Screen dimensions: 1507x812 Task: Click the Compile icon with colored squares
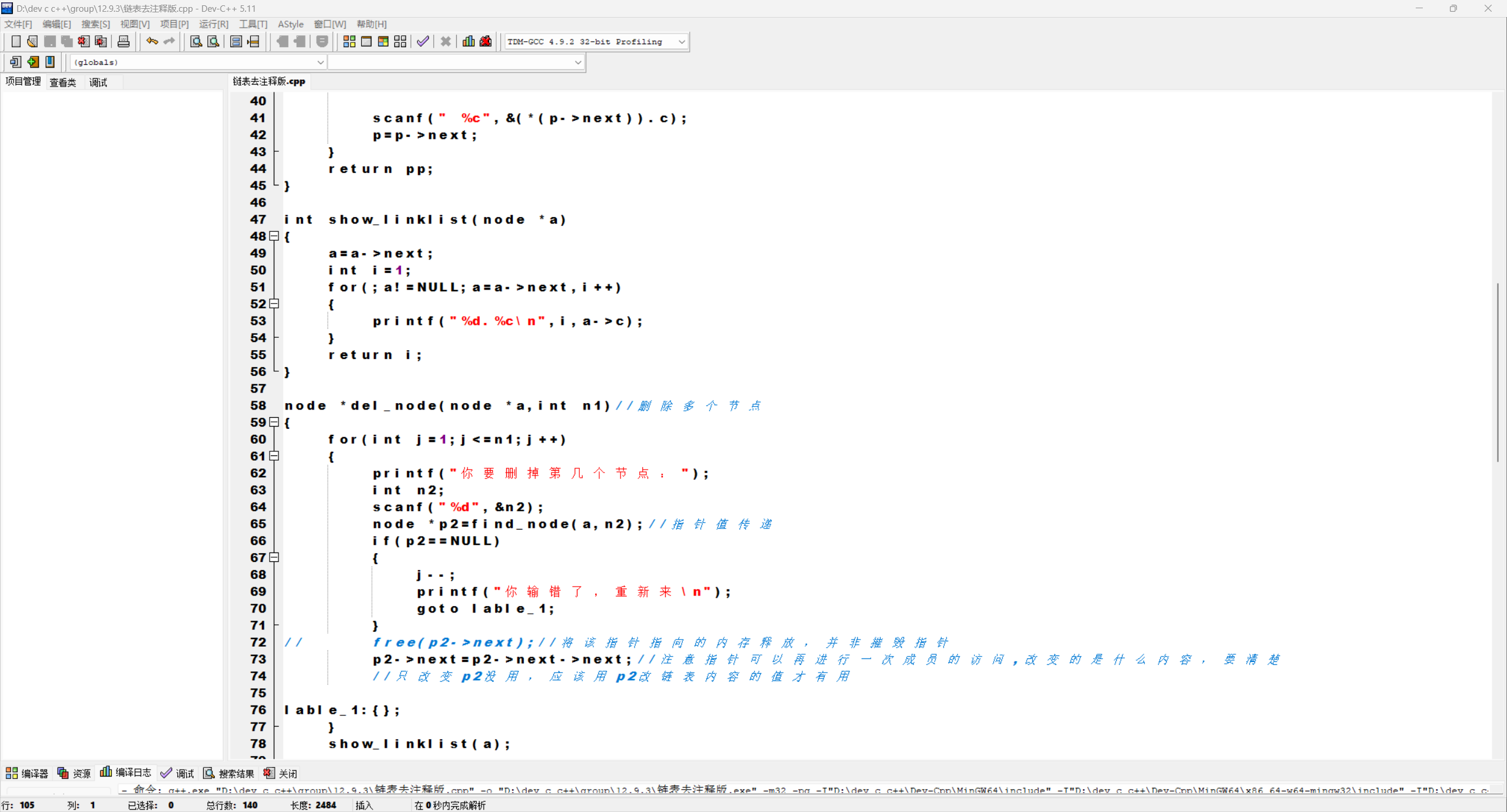349,42
